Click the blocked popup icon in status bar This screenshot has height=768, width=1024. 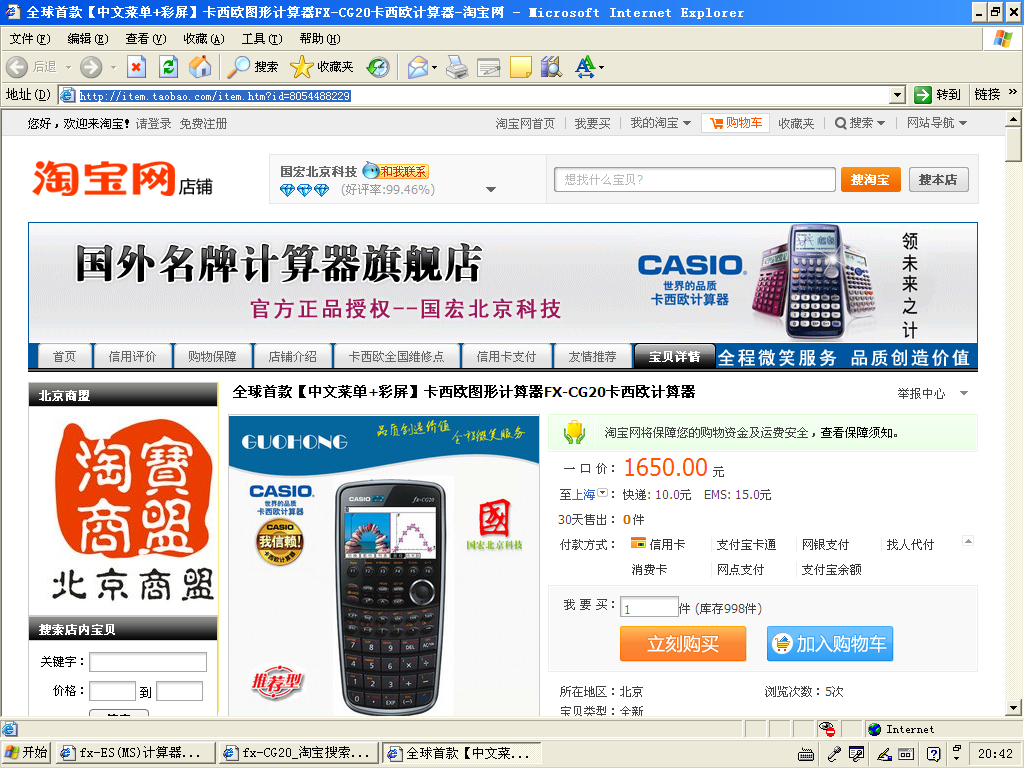827,729
